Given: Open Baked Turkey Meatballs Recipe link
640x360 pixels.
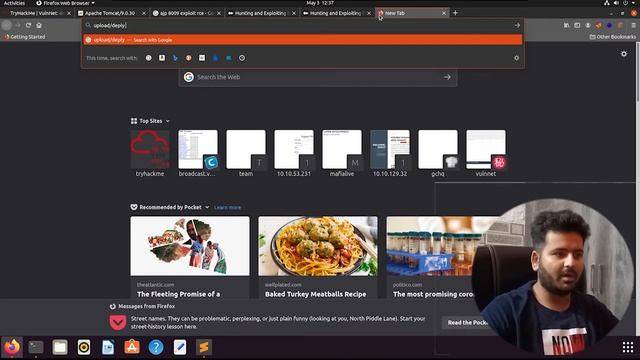Looking at the screenshot, I should point(316,294).
